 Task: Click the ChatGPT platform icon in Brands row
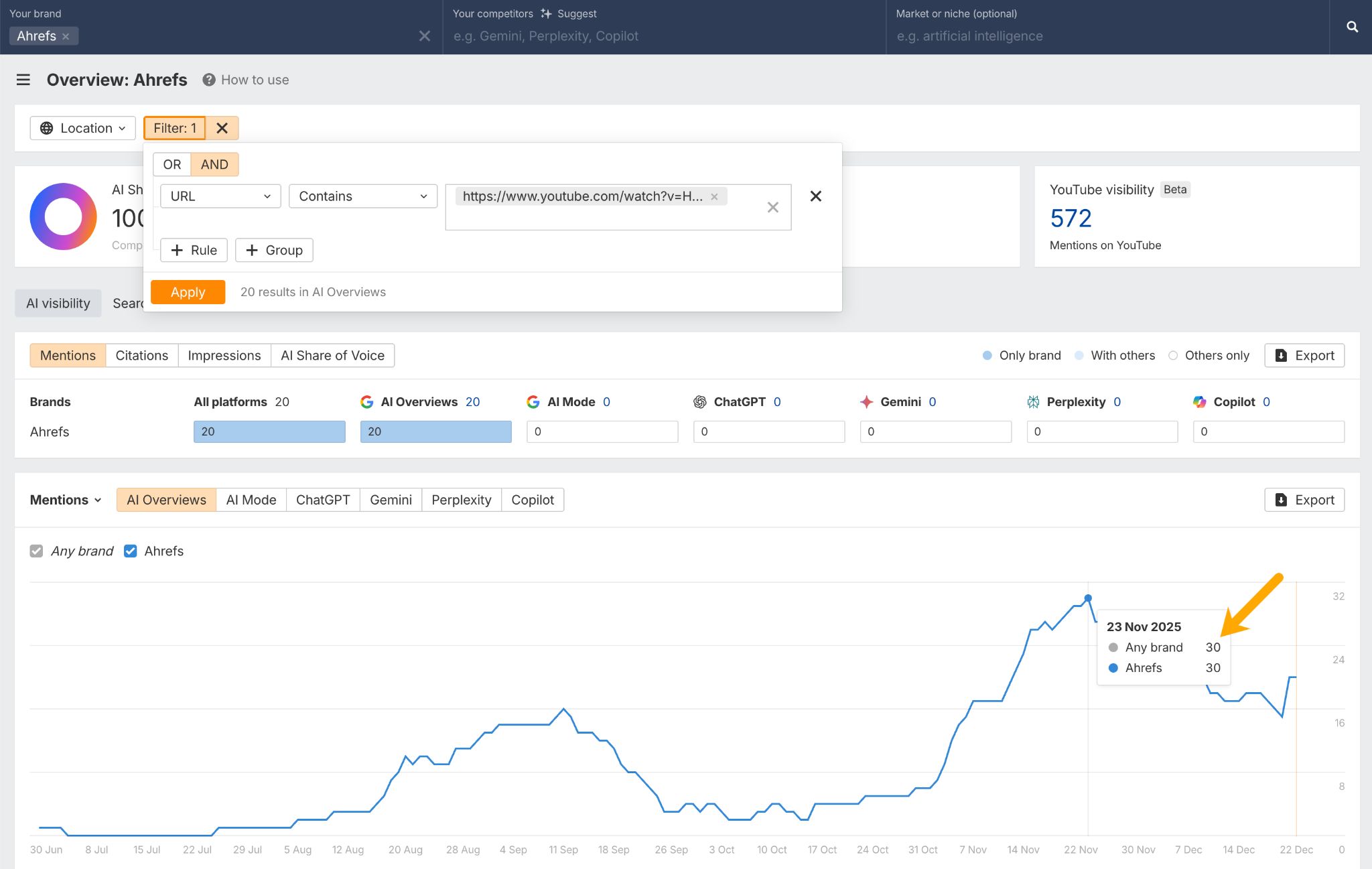tap(699, 401)
